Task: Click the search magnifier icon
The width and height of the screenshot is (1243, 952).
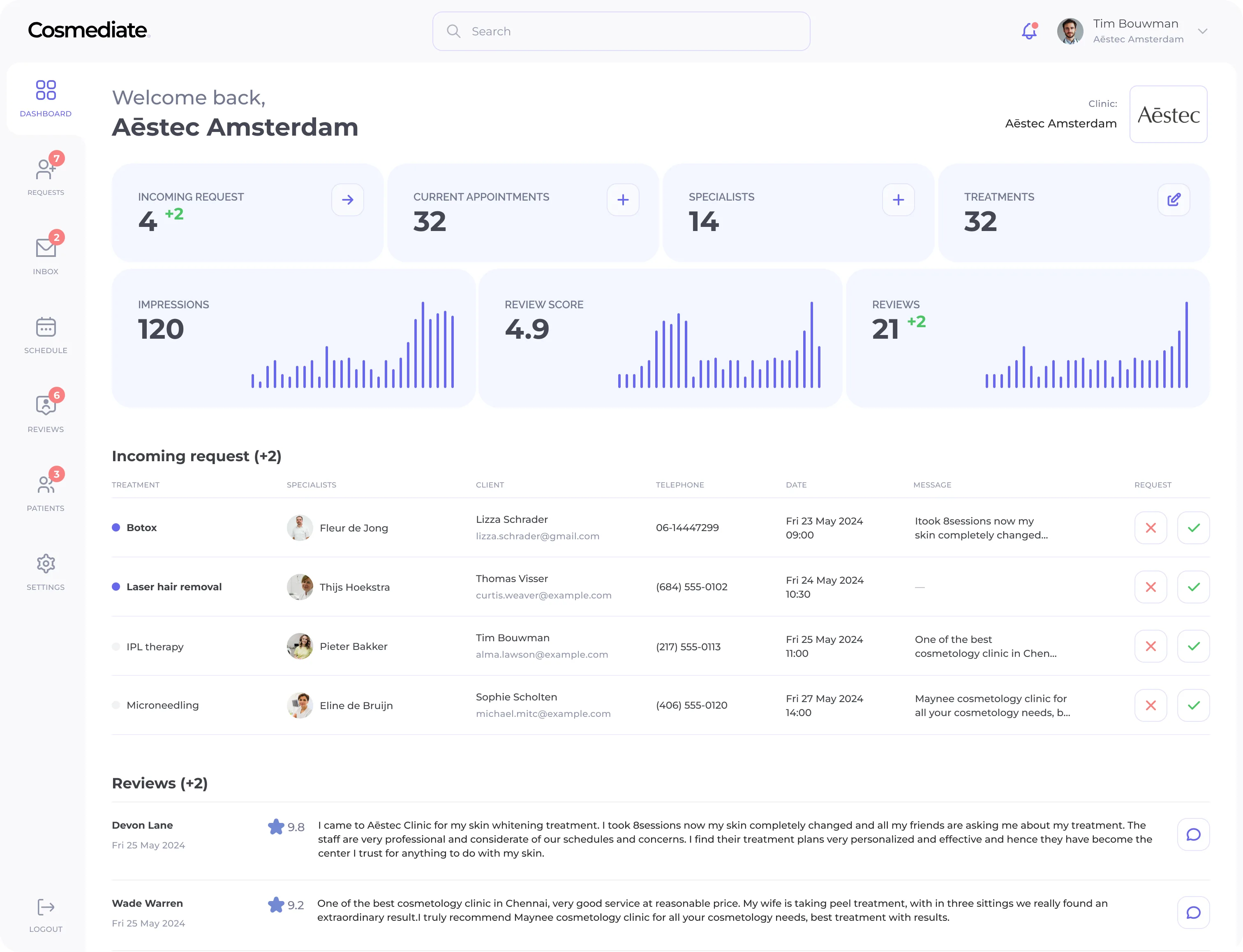Action: coord(453,31)
